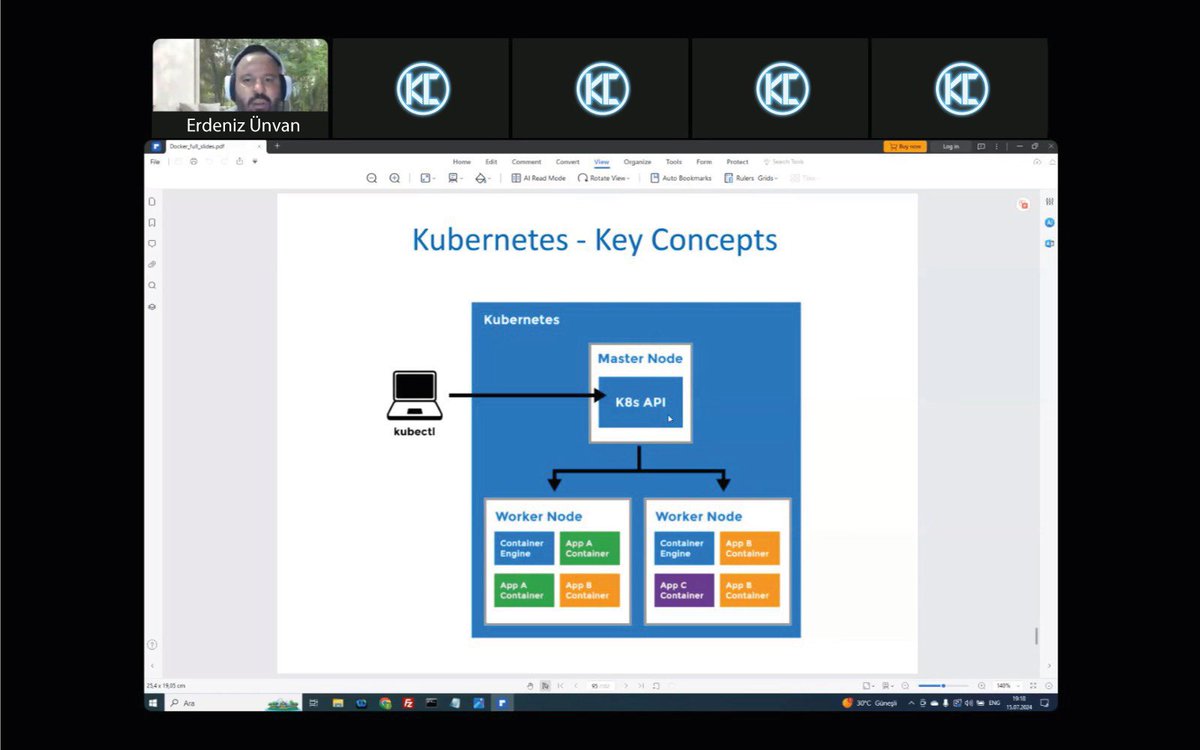Open the Rotate View dropdown
The width and height of the screenshot is (1200, 750).
point(603,178)
